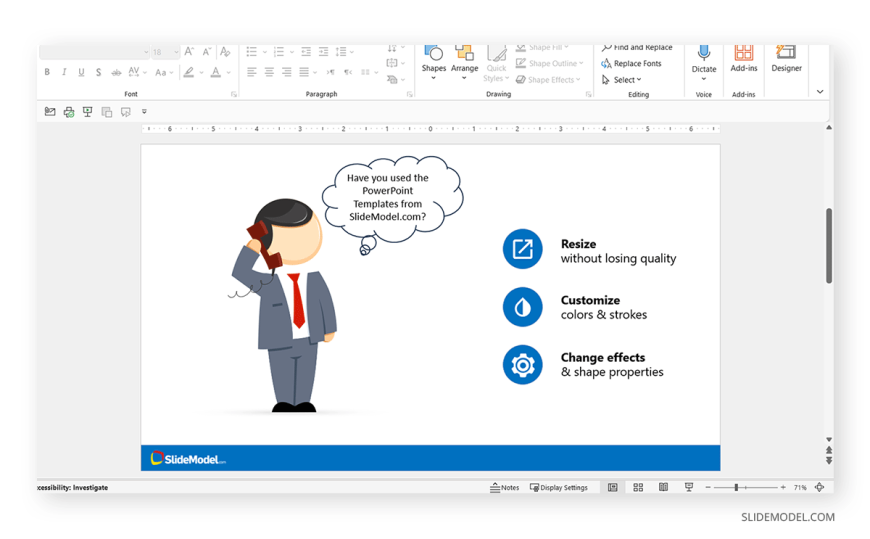Click Find and Replace

click(x=637, y=48)
